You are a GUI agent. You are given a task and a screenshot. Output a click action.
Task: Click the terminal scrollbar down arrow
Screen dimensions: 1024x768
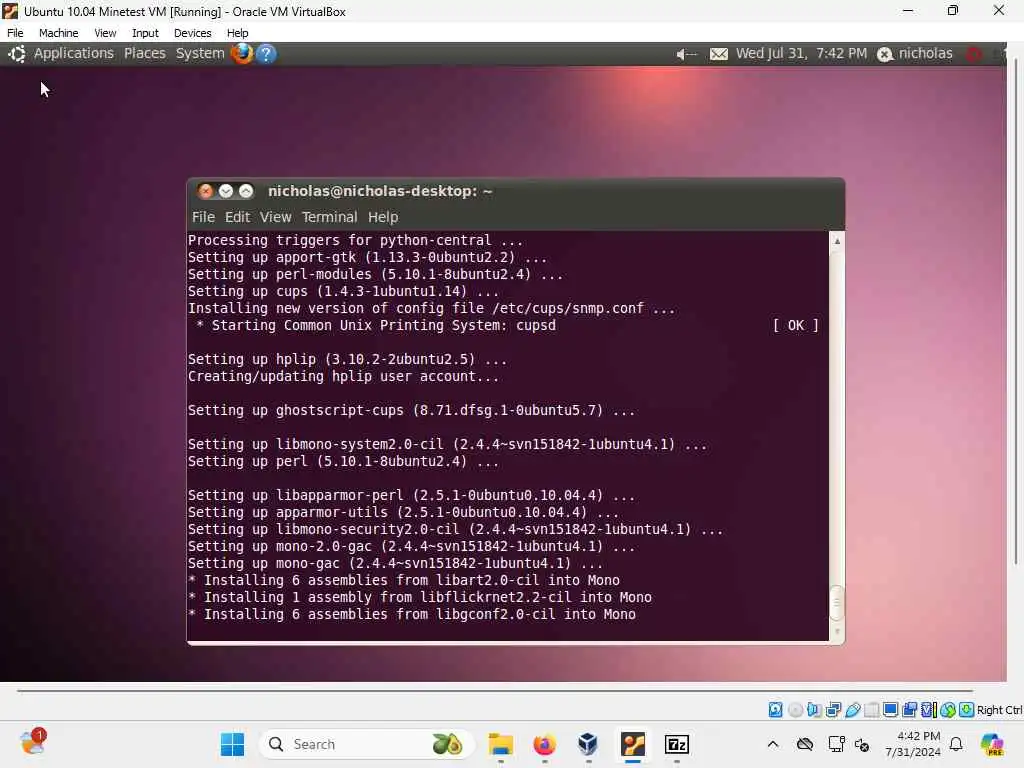click(837, 632)
